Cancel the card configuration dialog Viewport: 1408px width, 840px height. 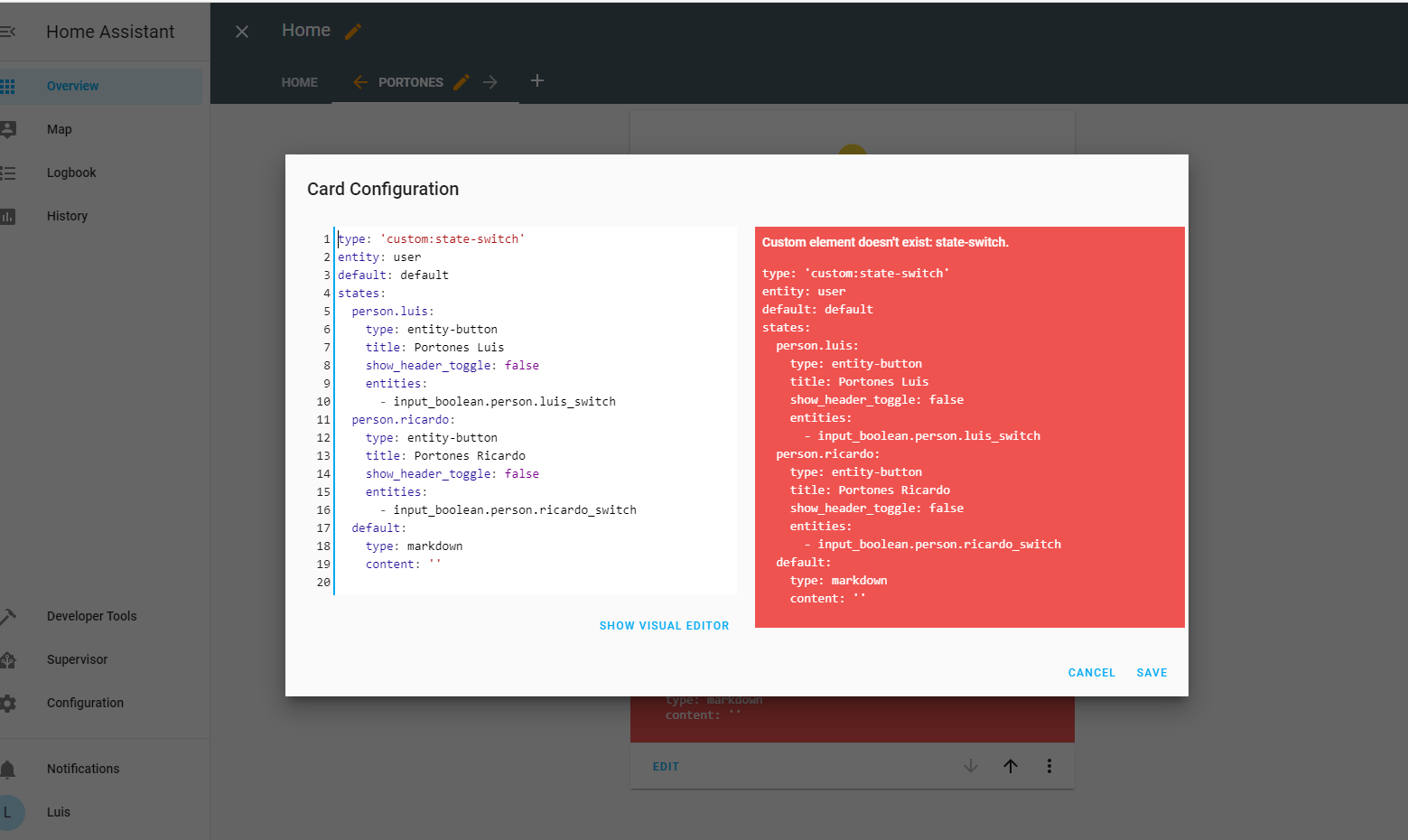click(1091, 672)
